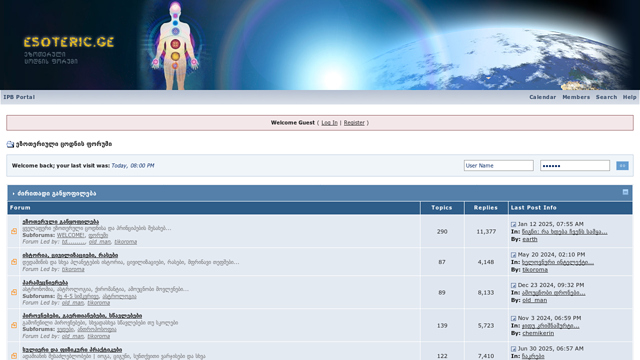
Task: Open last post icon beside May 20 2024
Action: [513, 255]
